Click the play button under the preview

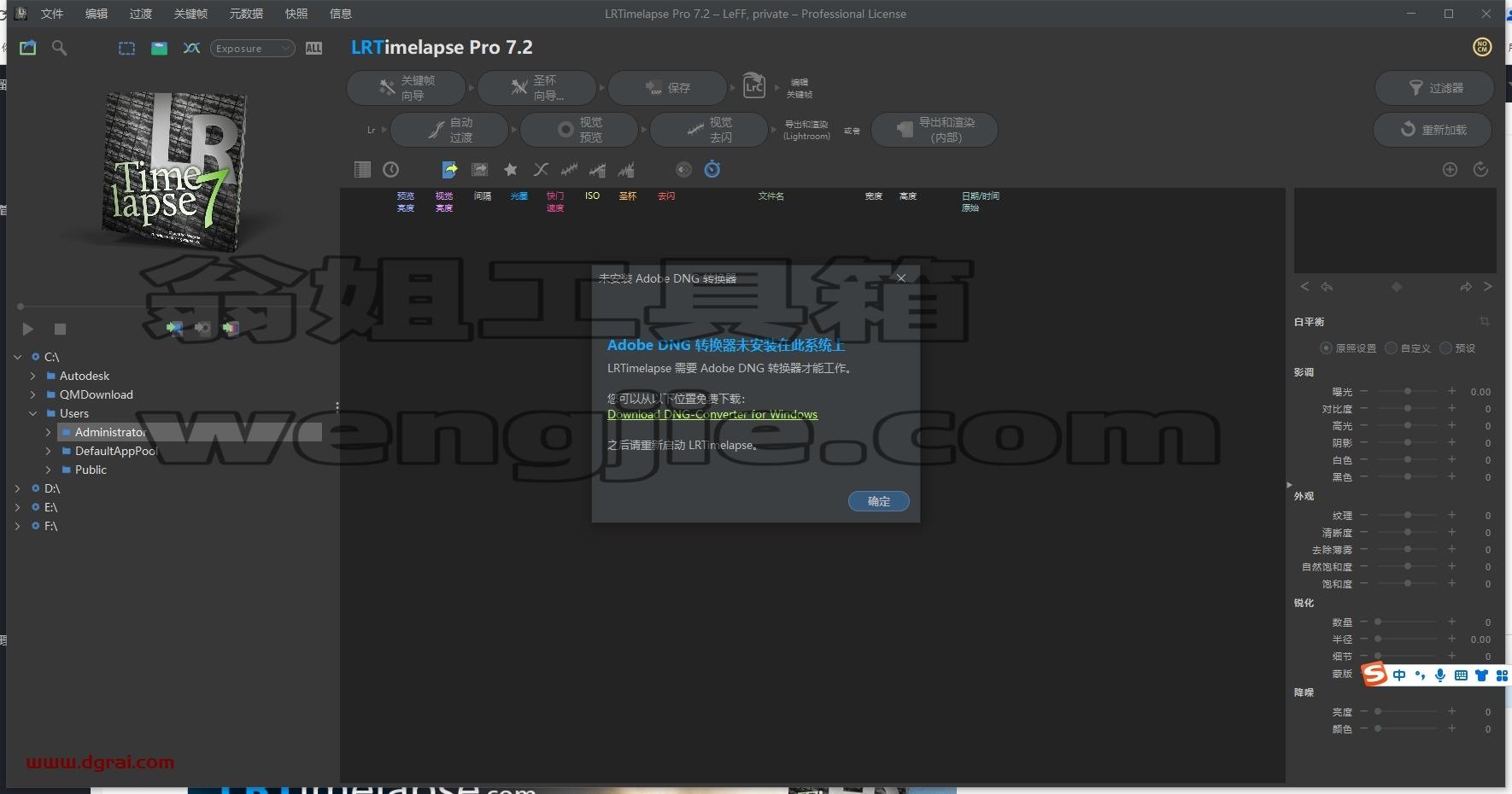27,329
